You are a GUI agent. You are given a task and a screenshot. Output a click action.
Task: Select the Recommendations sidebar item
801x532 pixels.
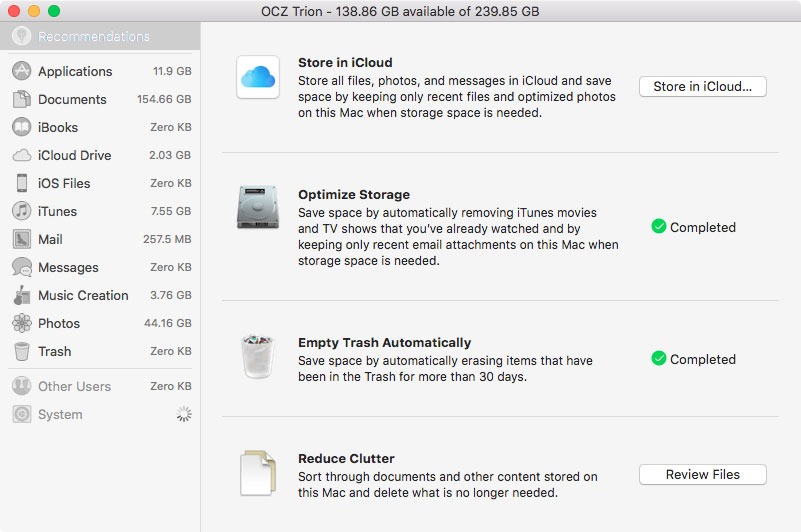coord(100,36)
